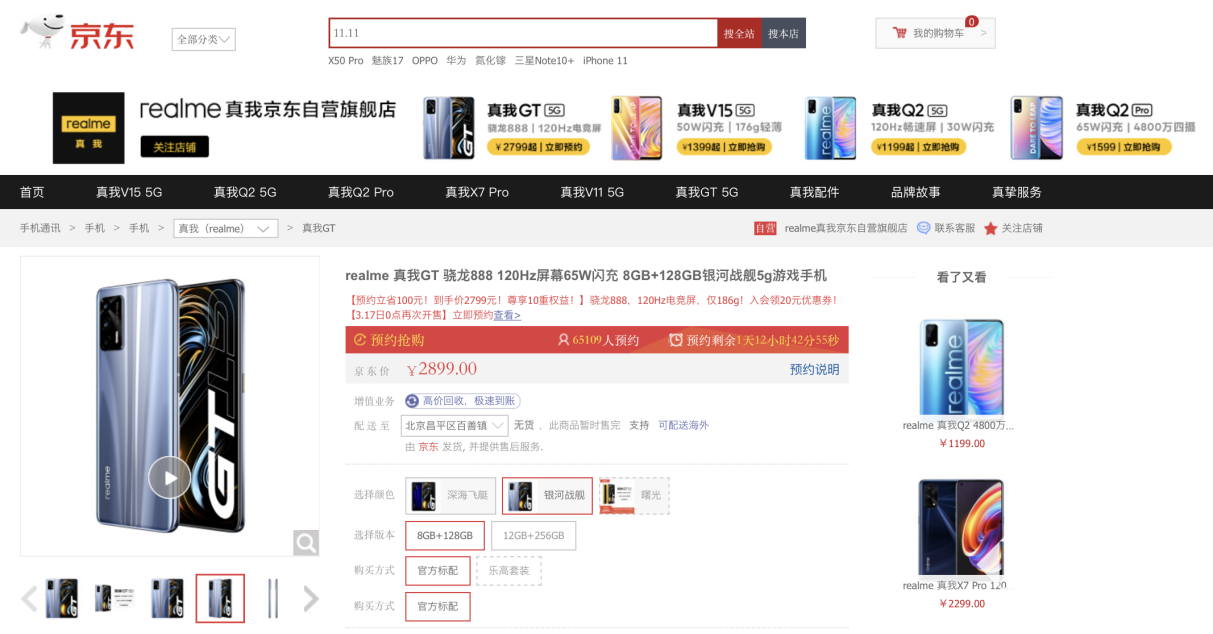Click the 联系客服 customer service icon
The height and width of the screenshot is (634, 1213).
pos(923,228)
